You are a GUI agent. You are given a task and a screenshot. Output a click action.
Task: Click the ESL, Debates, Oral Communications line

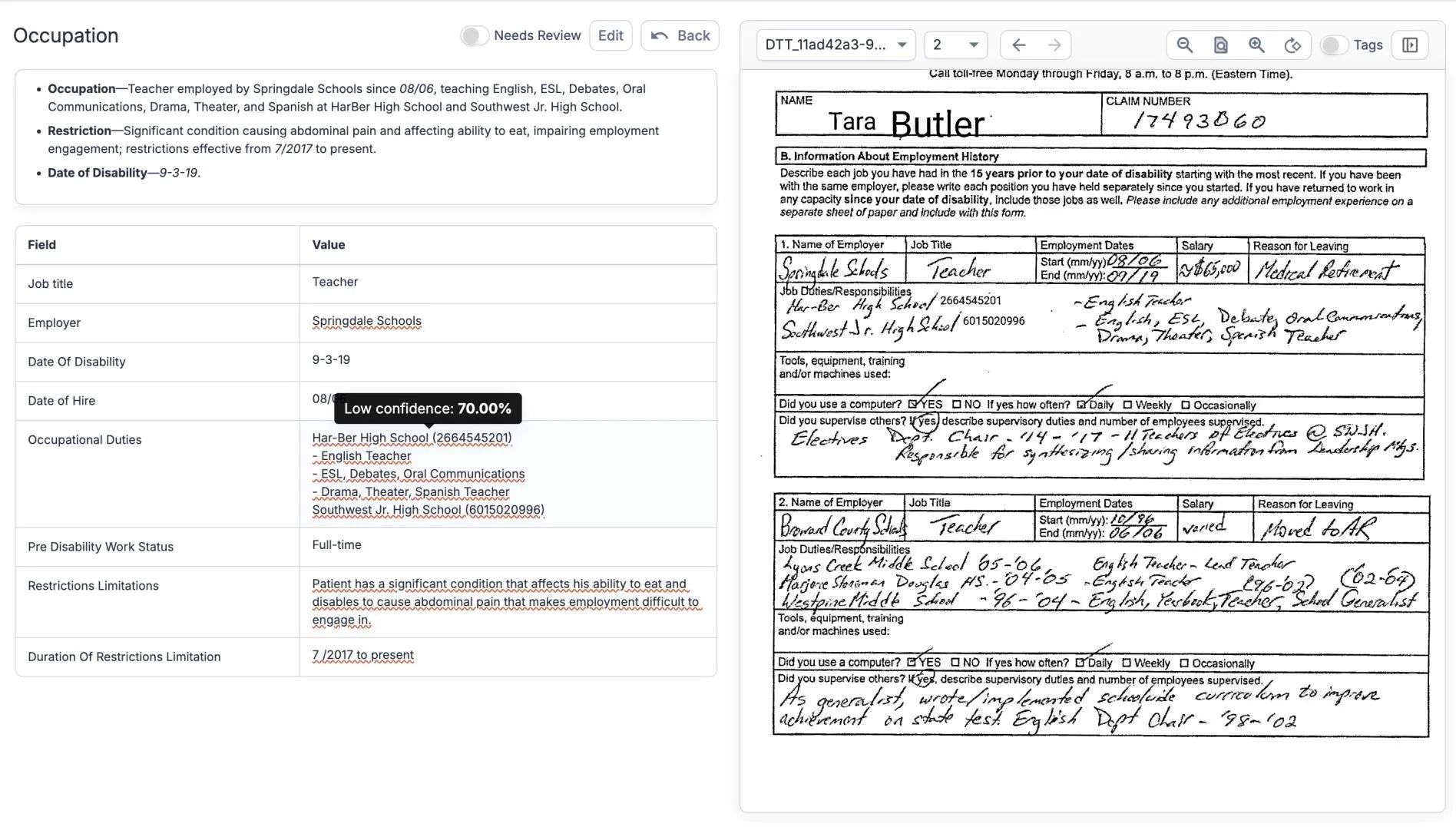click(x=419, y=474)
